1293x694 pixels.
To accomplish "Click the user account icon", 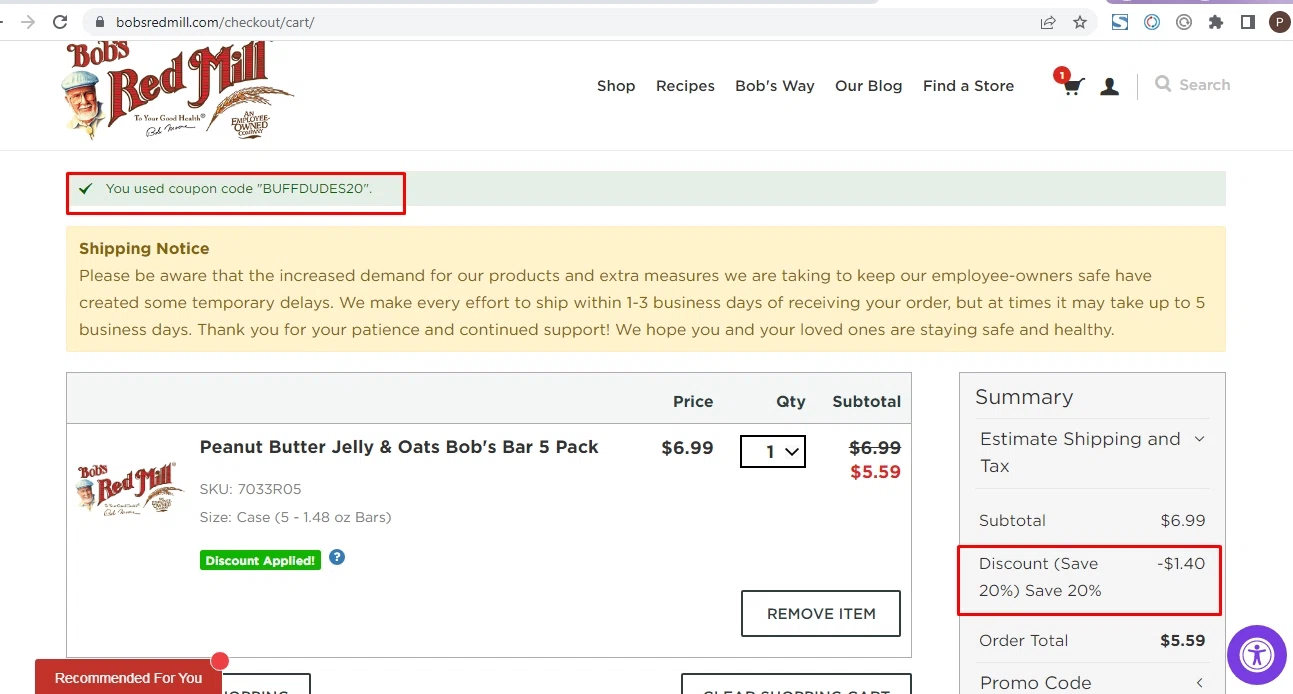I will (1109, 87).
